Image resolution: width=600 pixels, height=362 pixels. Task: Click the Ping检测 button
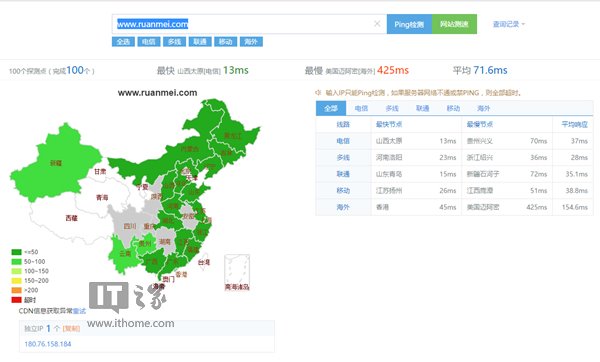[x=409, y=24]
